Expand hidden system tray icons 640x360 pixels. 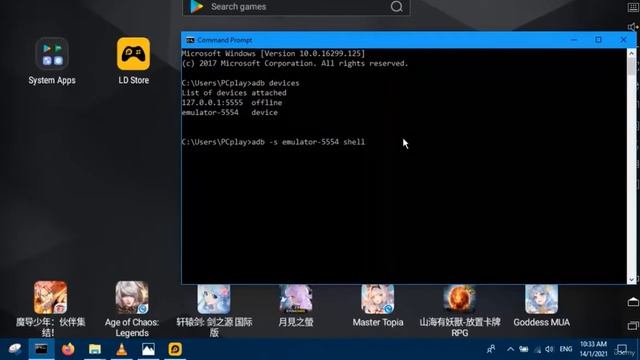[510, 349]
